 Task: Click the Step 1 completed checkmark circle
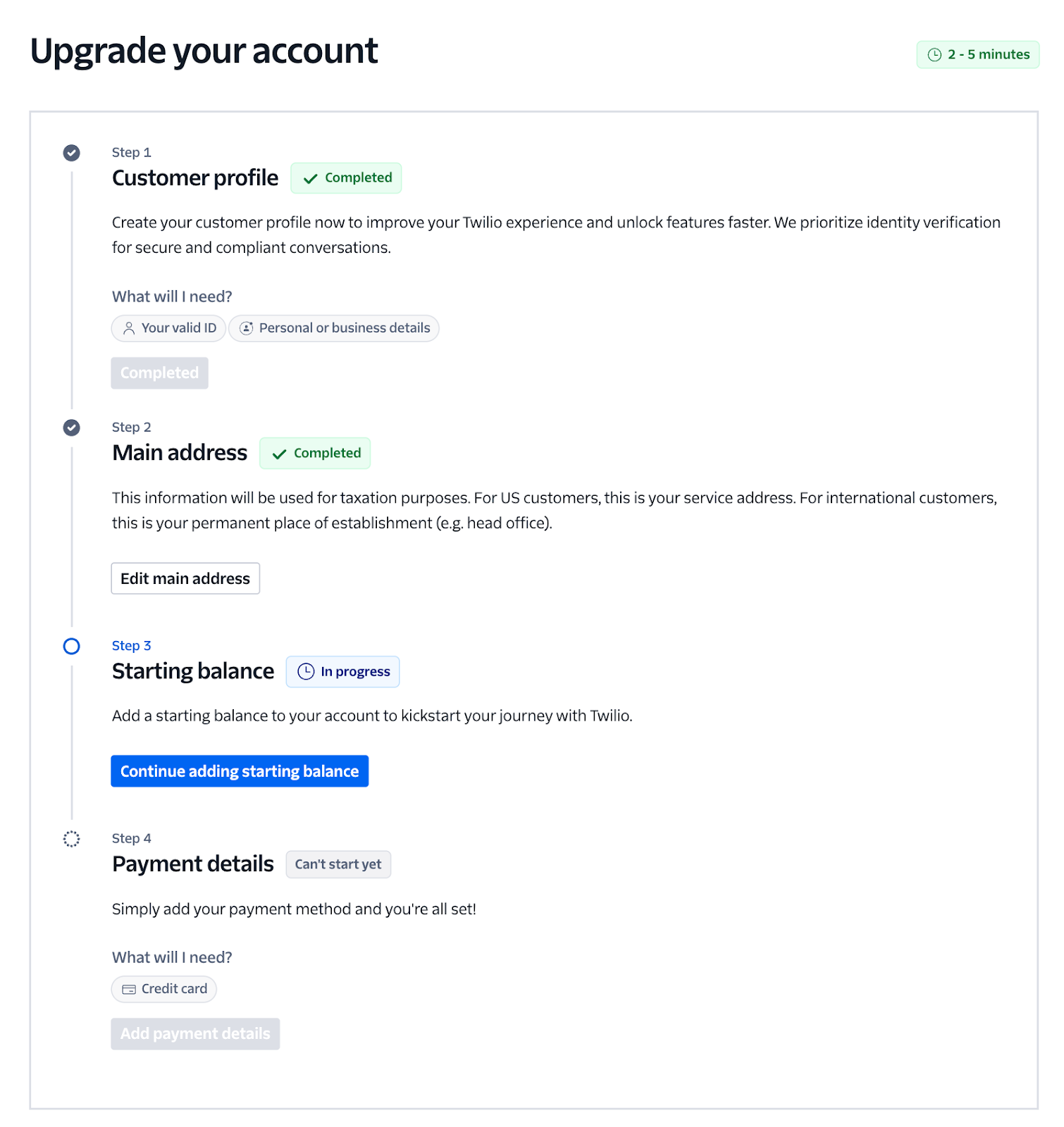[x=71, y=153]
